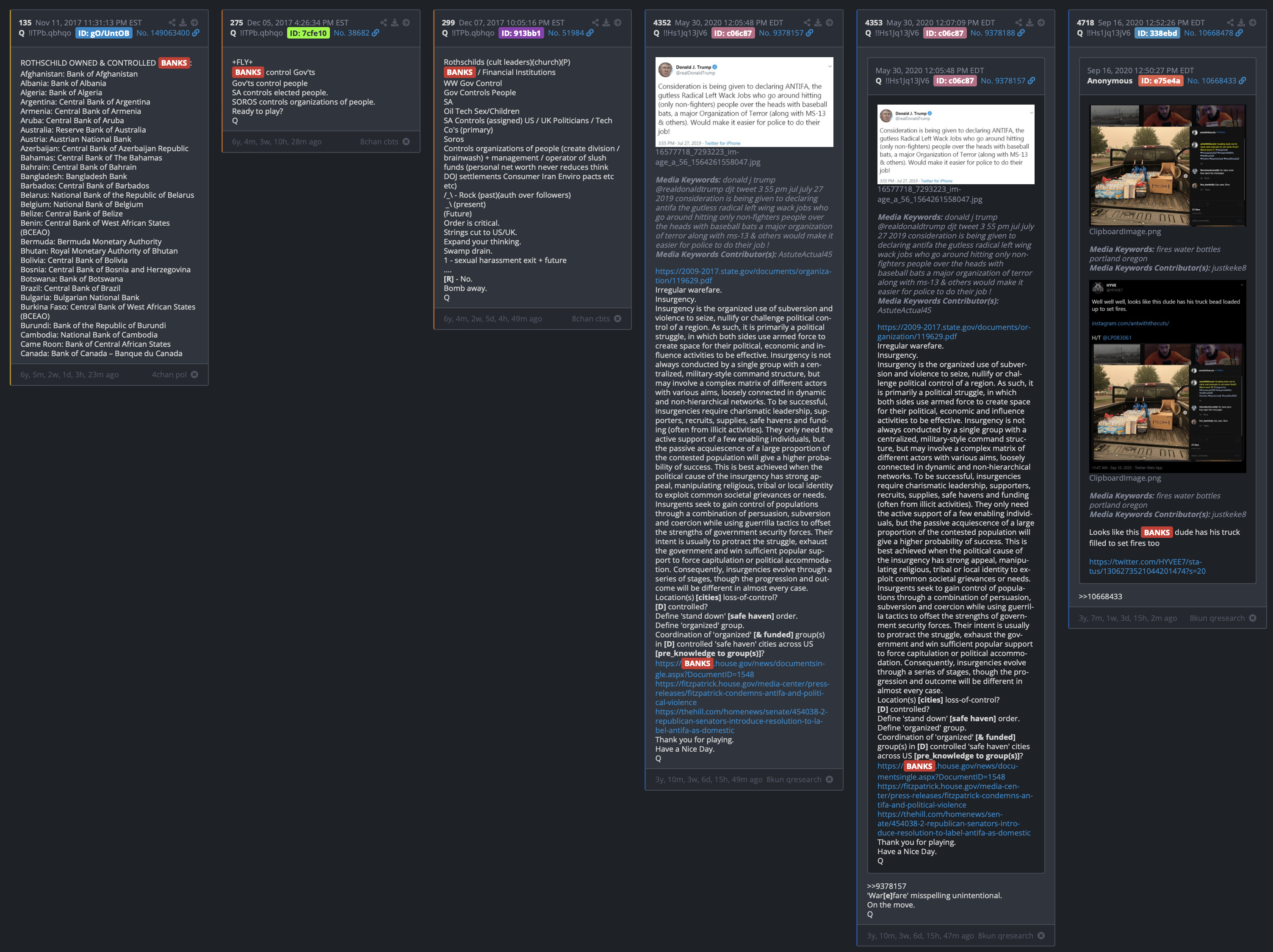Click '8kun qresearch' label on post 4352
1273x952 pixels.
(794, 779)
